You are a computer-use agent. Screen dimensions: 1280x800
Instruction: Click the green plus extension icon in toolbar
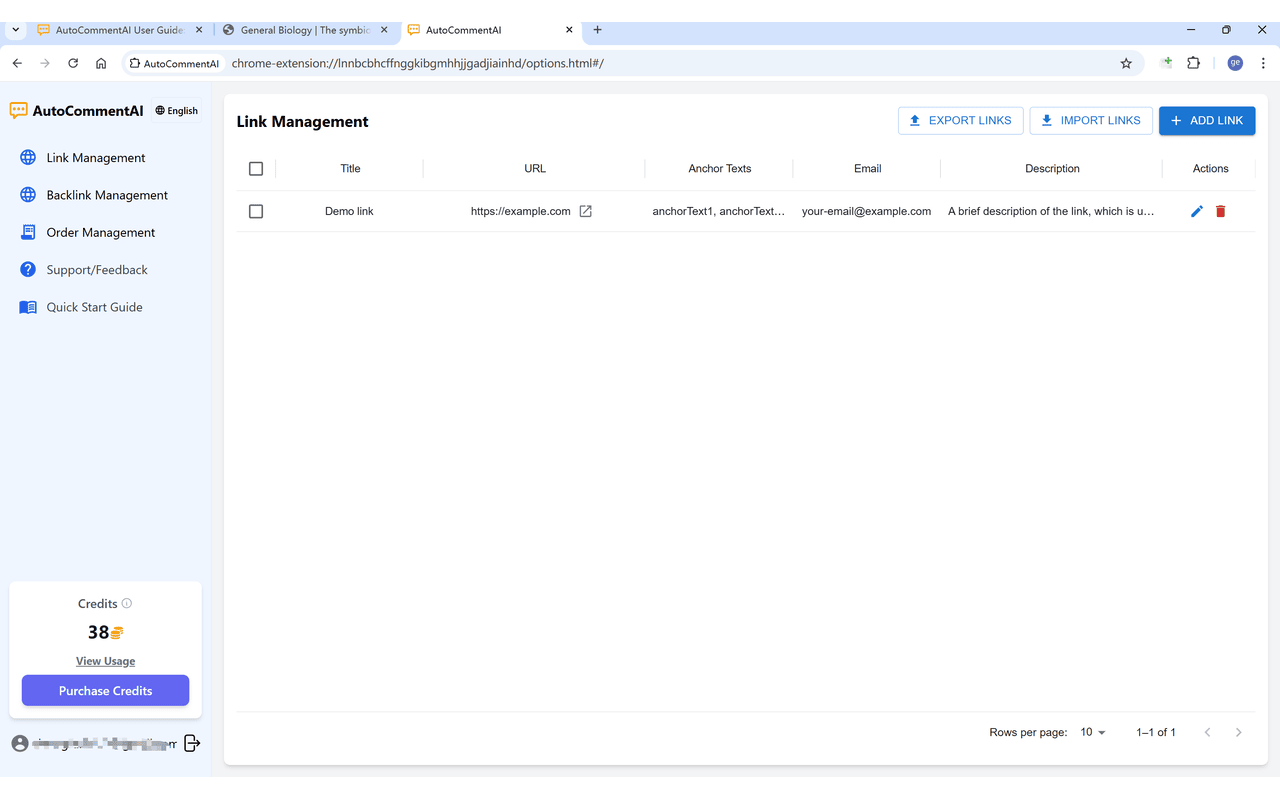point(1166,63)
